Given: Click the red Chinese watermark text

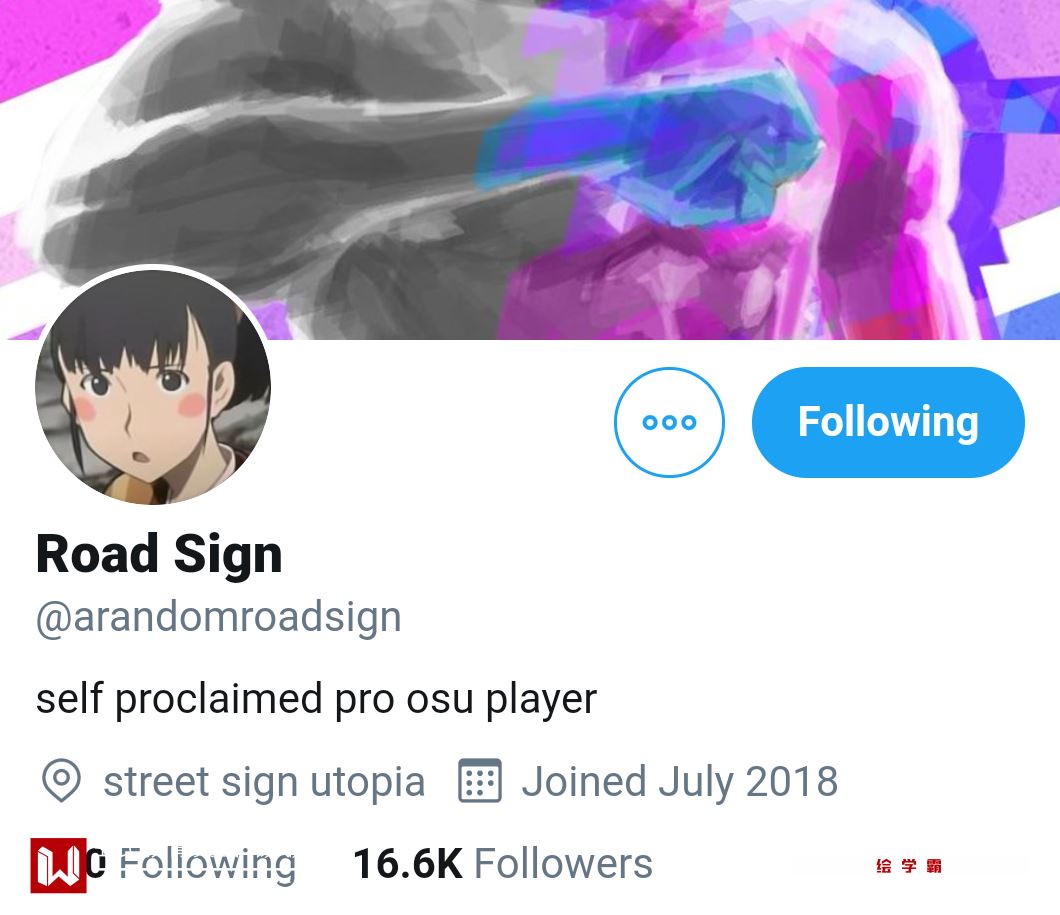Looking at the screenshot, I should 909,866.
